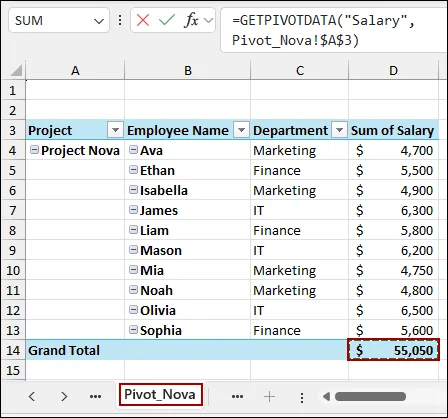Screen dimensions: 448x418
Task: Select Olivia's salary cell 6,500
Action: (x=393, y=310)
